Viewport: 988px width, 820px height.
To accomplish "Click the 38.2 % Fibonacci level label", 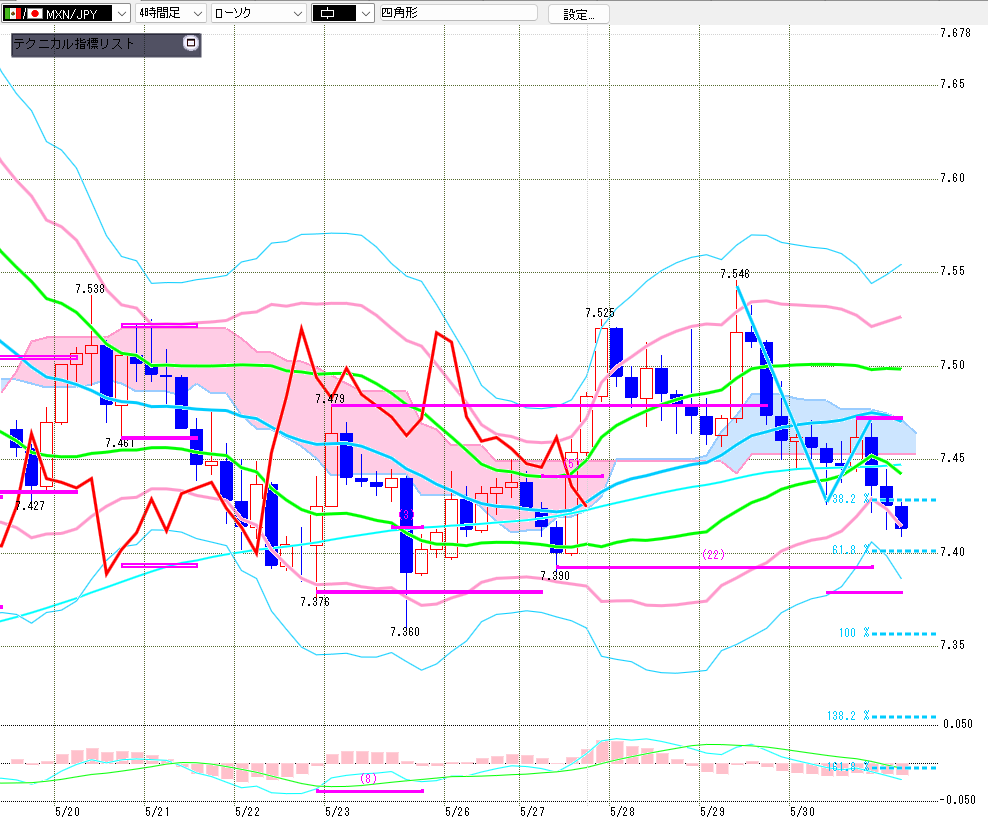I will click(x=850, y=499).
